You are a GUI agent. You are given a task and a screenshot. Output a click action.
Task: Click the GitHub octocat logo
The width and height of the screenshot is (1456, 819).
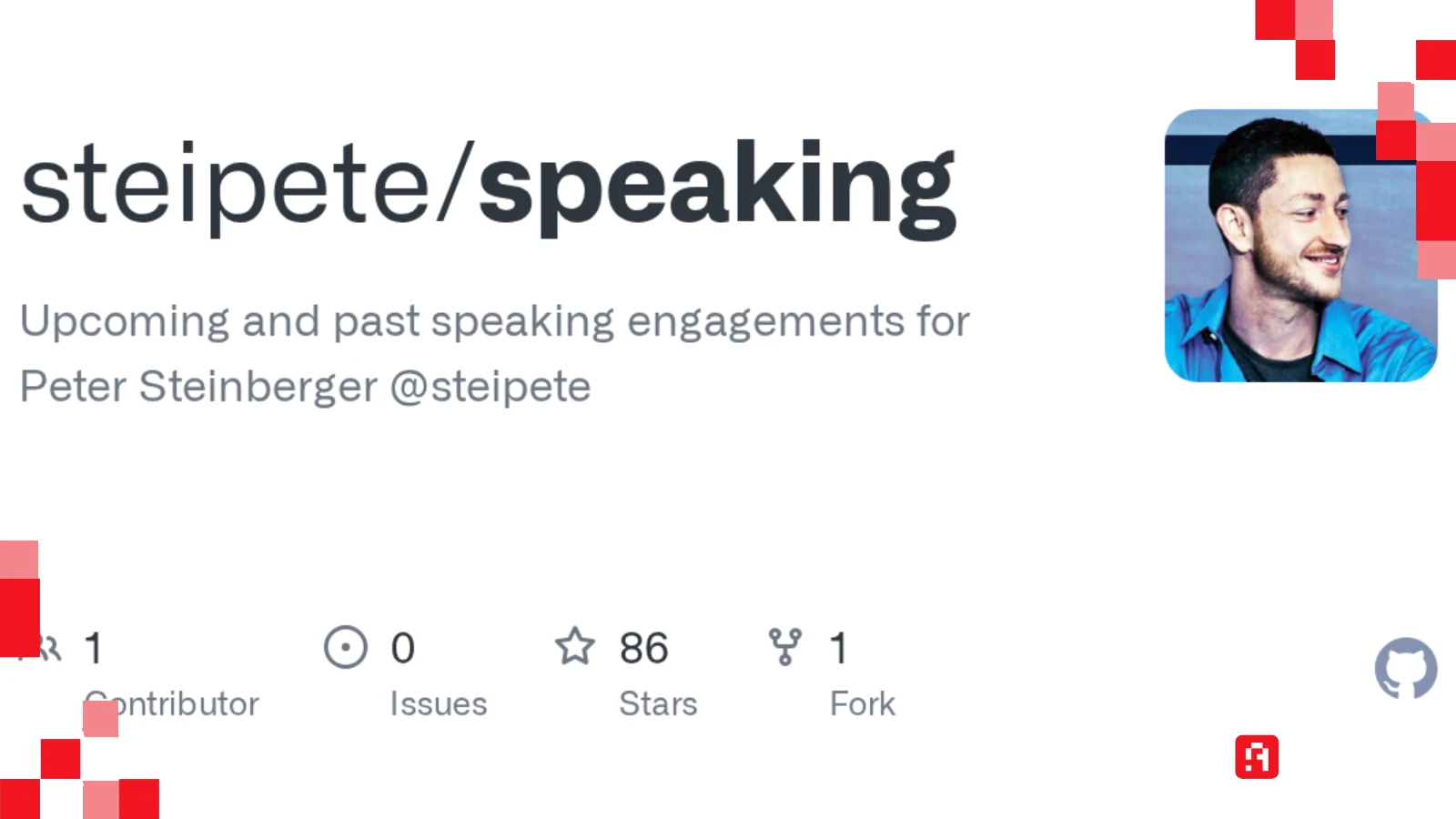(x=1406, y=668)
